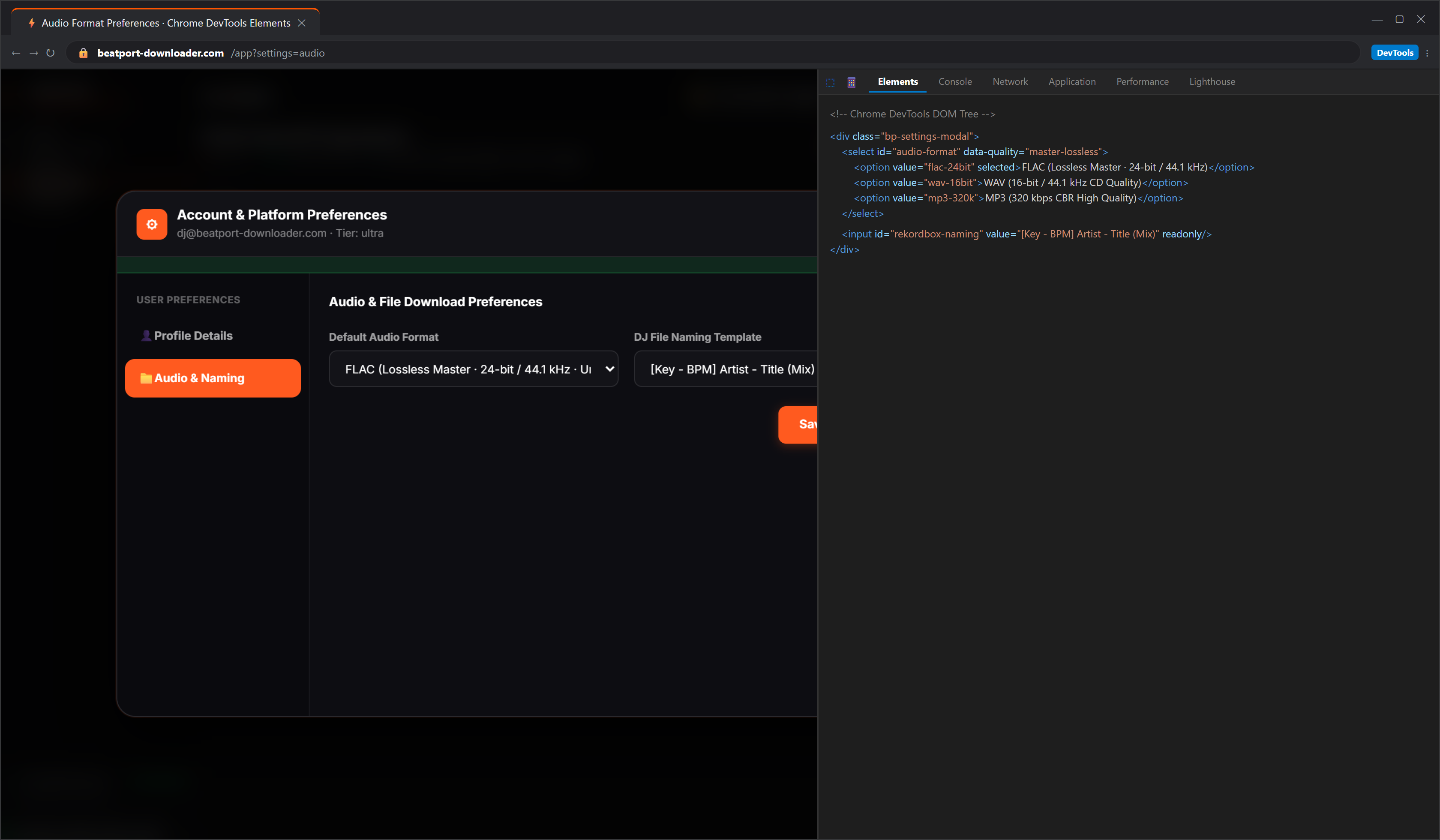The width and height of the screenshot is (1440, 840).
Task: Click the orange Save button
Action: pyautogui.click(x=798, y=424)
